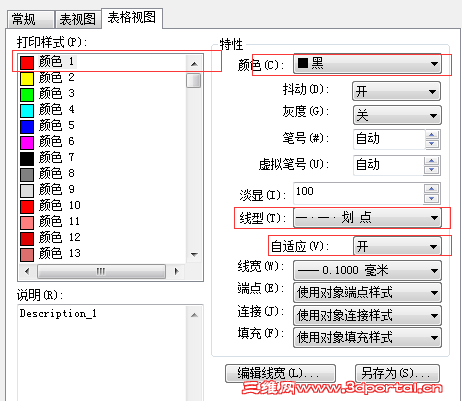Open the 端点(E) end style dropdown
This screenshot has width=462, height=401.
pos(367,292)
